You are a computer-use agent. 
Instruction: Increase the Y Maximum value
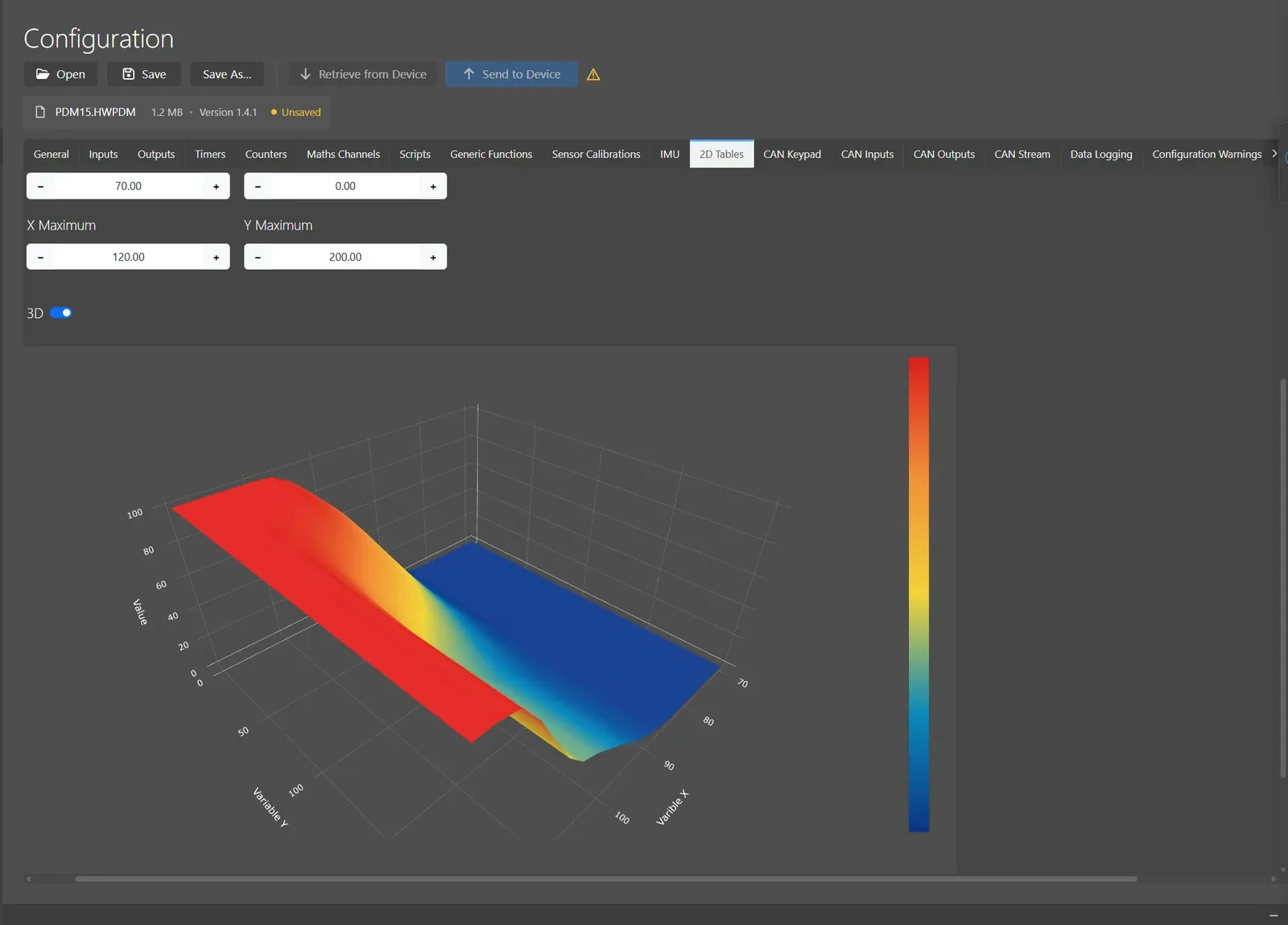coord(433,257)
